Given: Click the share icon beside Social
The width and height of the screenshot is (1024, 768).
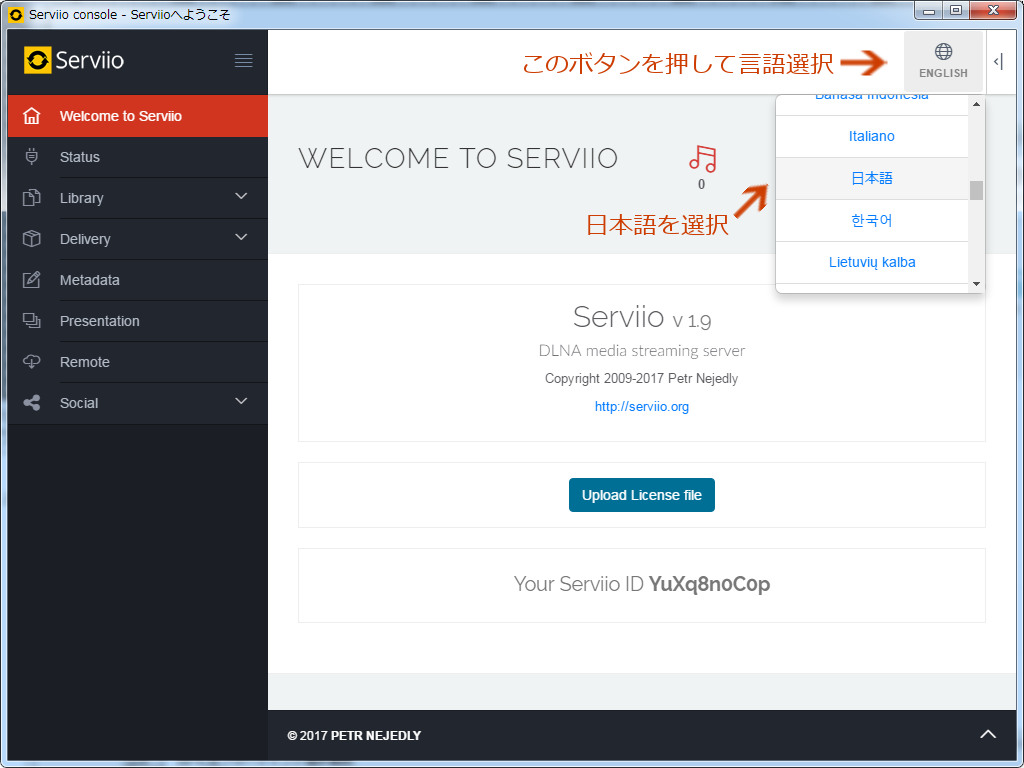Looking at the screenshot, I should tap(31, 403).
